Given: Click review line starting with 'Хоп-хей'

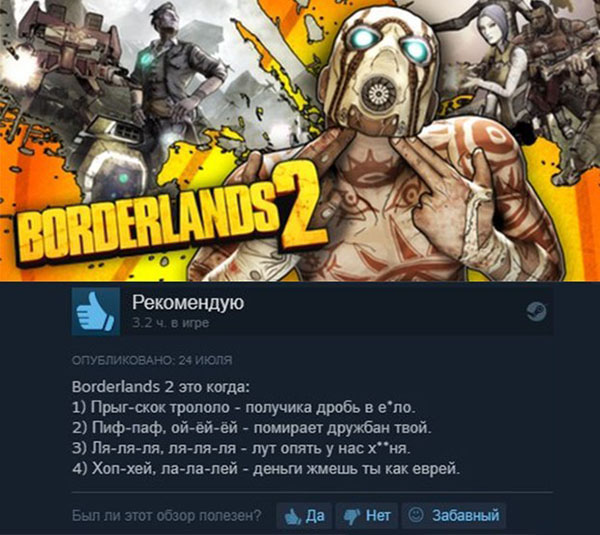Looking at the screenshot, I should tap(266, 468).
